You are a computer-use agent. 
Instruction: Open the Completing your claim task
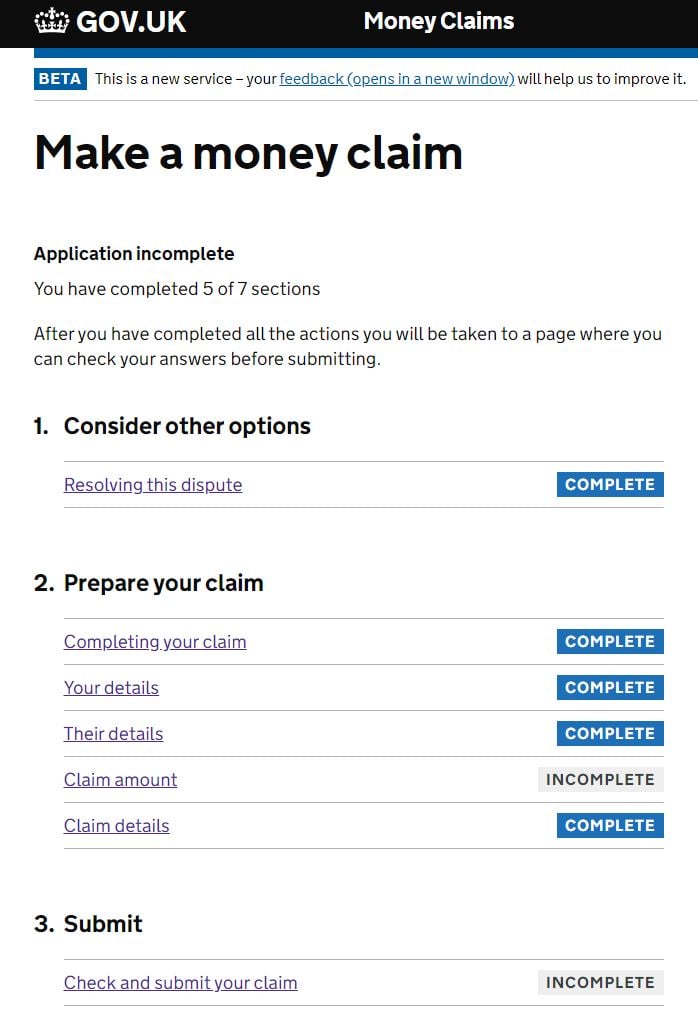[x=155, y=642]
